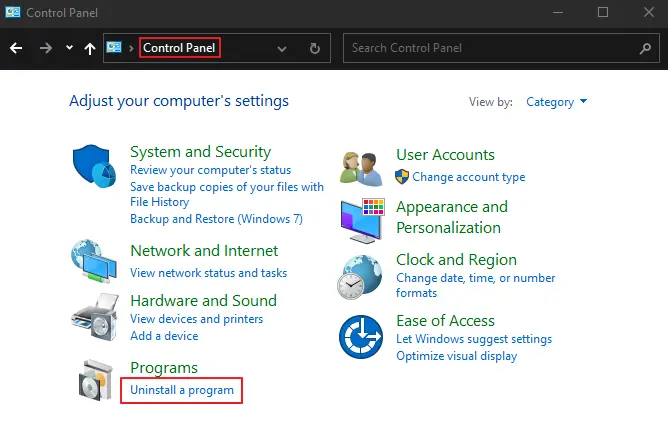This screenshot has height=431, width=668.
Task: Open View network status and tasks
Action: tap(208, 273)
